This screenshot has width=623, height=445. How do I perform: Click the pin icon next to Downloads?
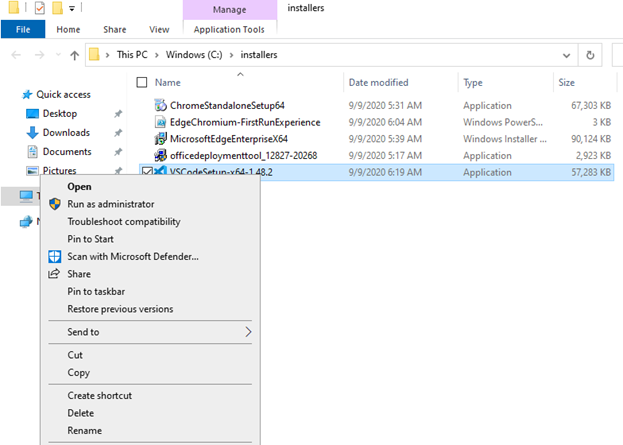point(118,133)
